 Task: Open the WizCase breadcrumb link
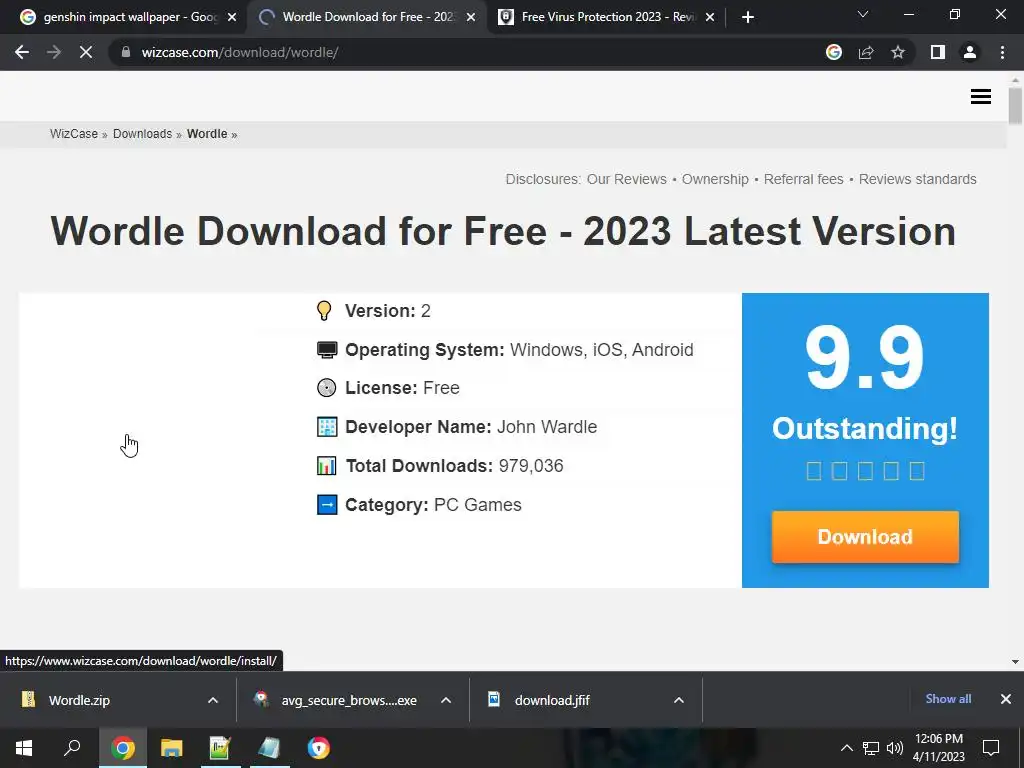coord(74,134)
